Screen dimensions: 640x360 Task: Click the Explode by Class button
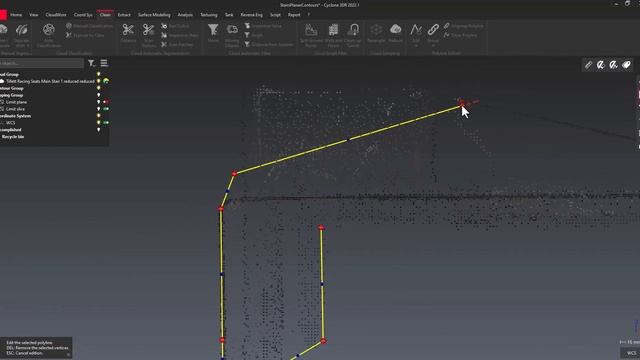(x=85, y=36)
